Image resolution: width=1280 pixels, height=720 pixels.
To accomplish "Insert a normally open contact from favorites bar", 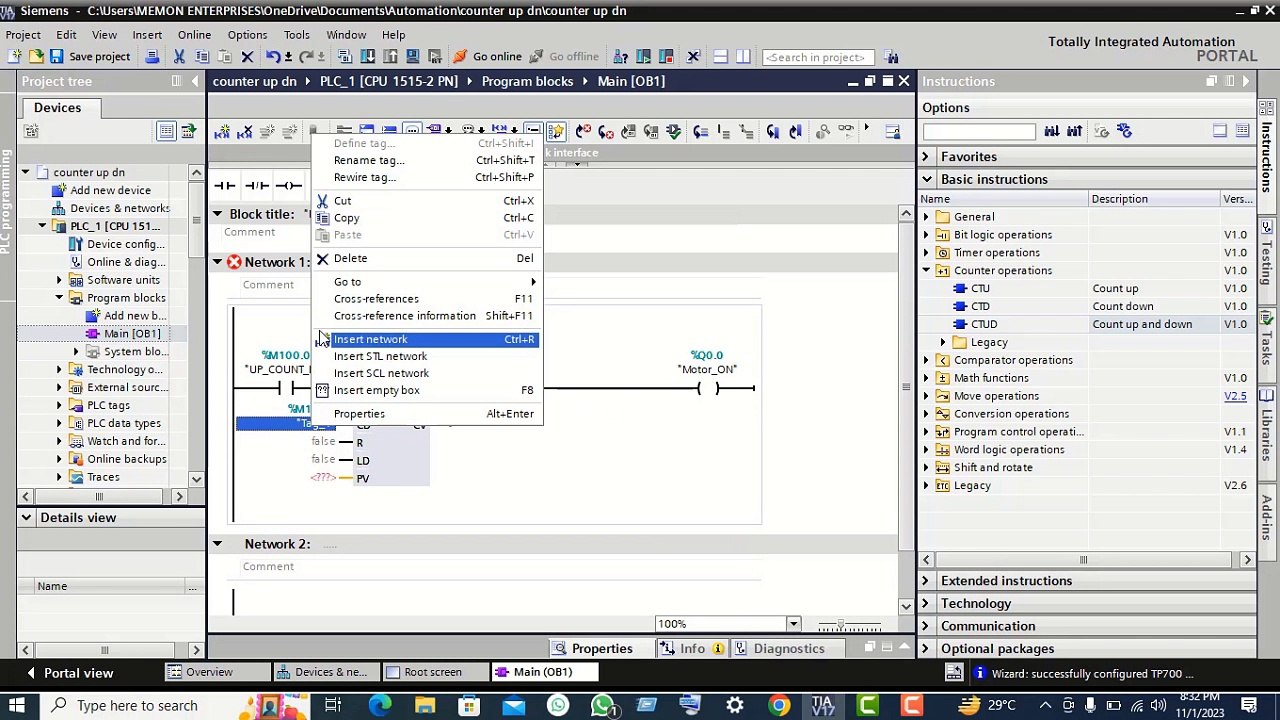I will coord(225,185).
